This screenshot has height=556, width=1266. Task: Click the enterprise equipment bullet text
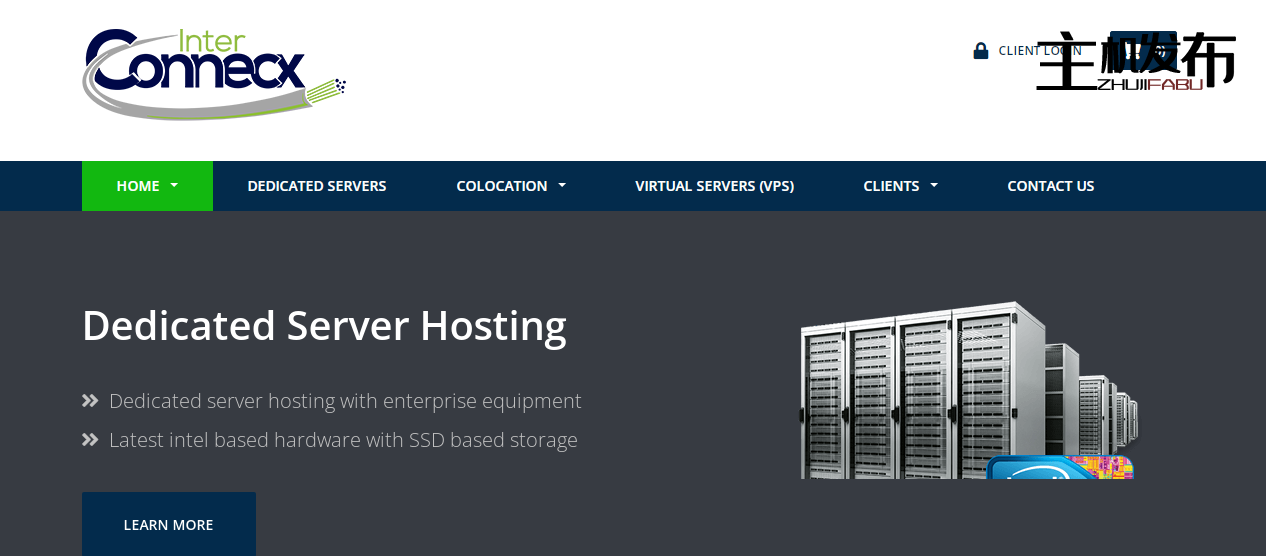coord(345,401)
